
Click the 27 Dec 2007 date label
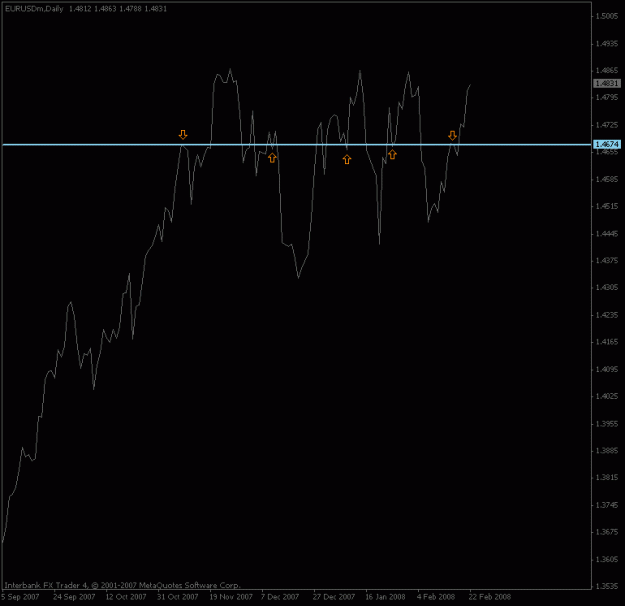(334, 597)
